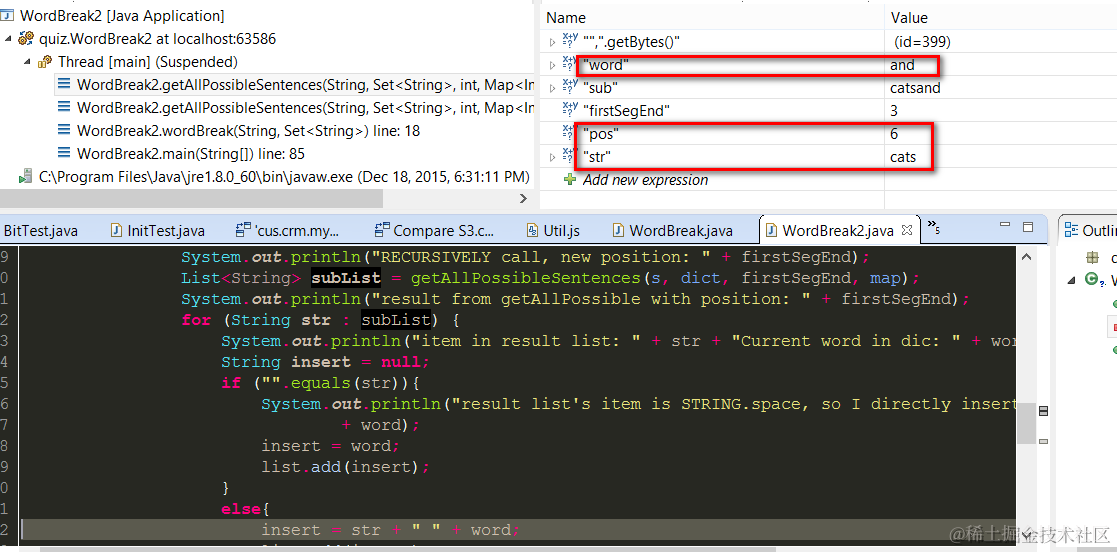The height and width of the screenshot is (552, 1117).
Task: Select the WordBreak2.main line: 85 stack frame
Action: click(191, 153)
